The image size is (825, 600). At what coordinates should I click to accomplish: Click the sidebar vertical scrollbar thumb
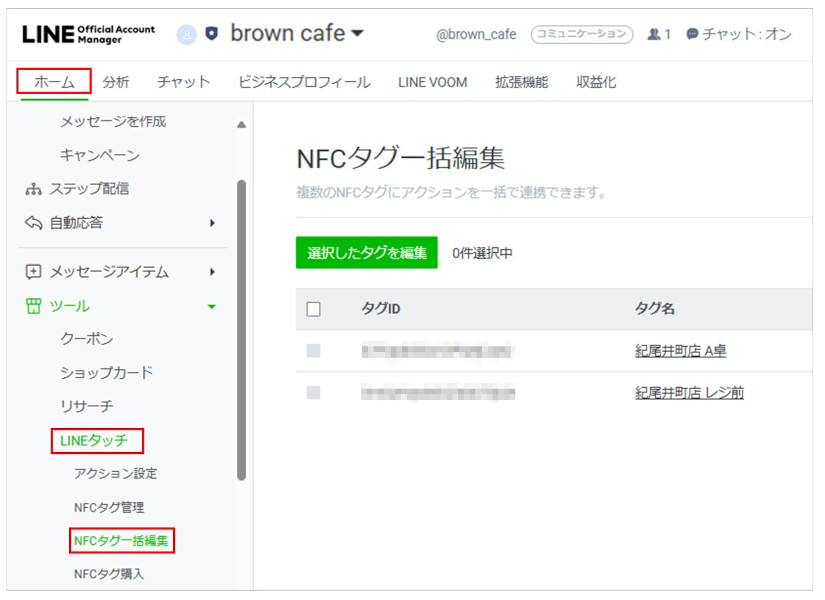click(x=241, y=330)
